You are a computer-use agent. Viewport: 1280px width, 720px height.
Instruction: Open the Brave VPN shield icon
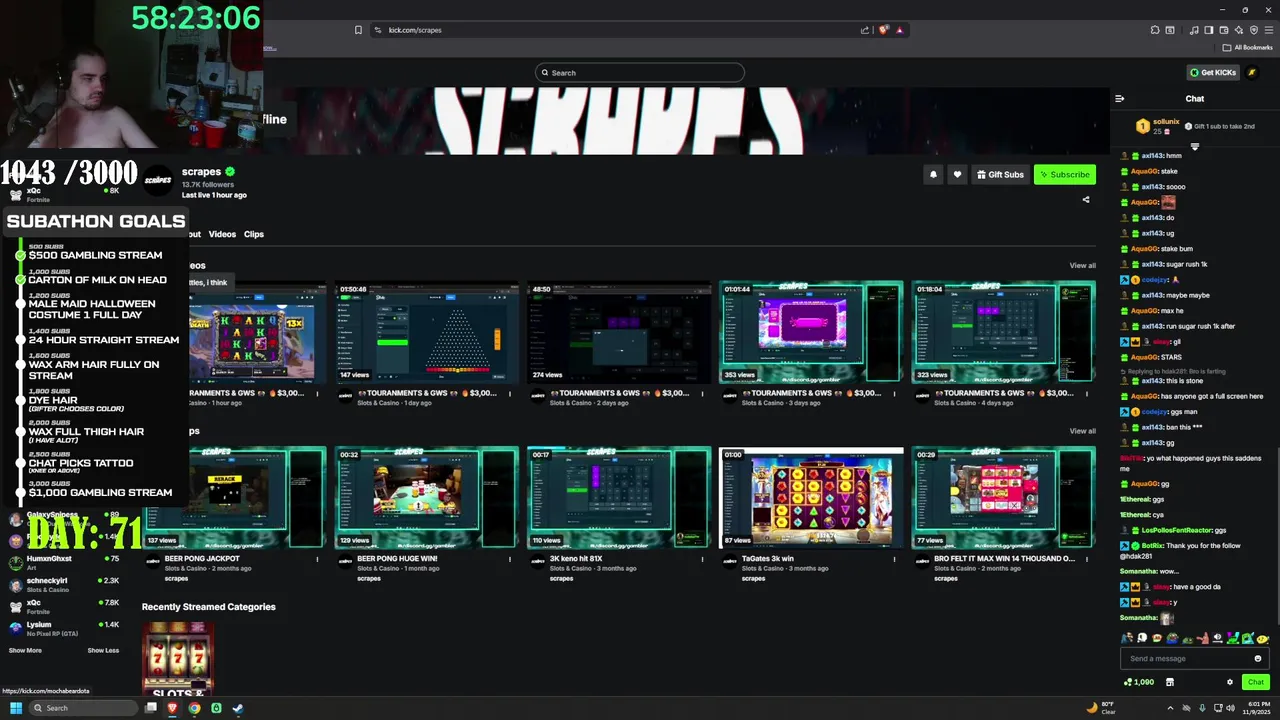tap(1253, 30)
